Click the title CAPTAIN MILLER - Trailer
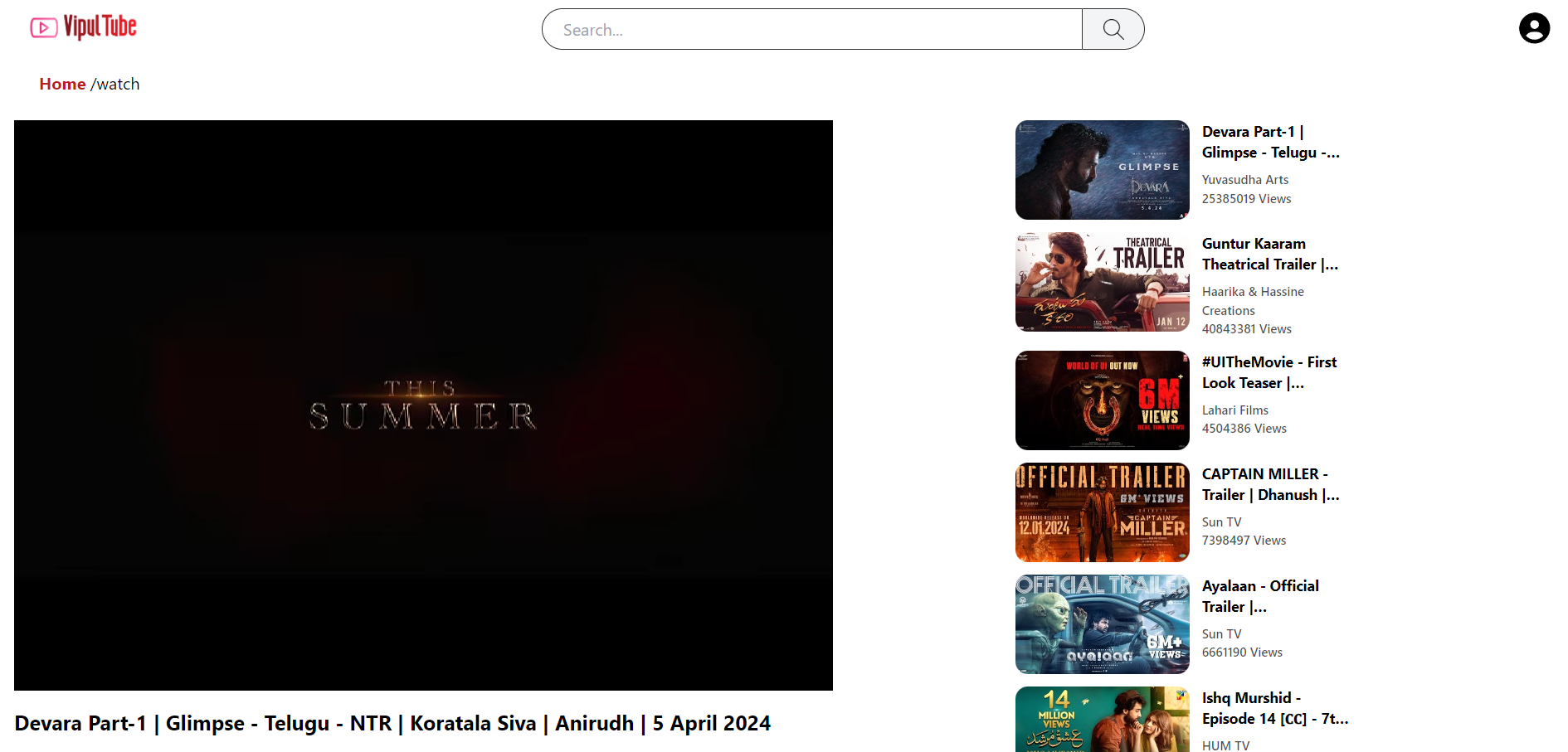1568x752 pixels. click(1271, 484)
